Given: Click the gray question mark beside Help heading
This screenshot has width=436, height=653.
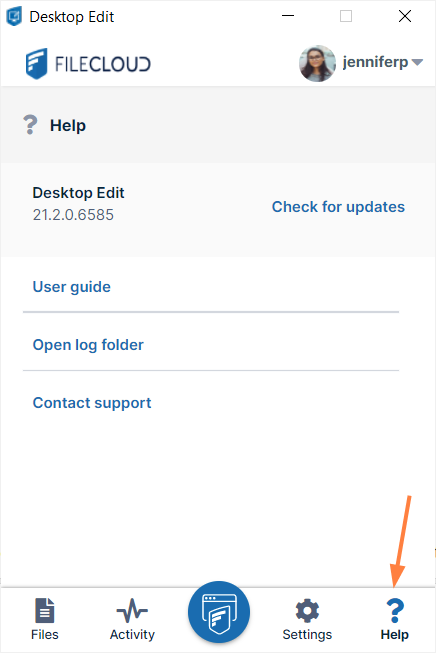Looking at the screenshot, I should (30, 125).
